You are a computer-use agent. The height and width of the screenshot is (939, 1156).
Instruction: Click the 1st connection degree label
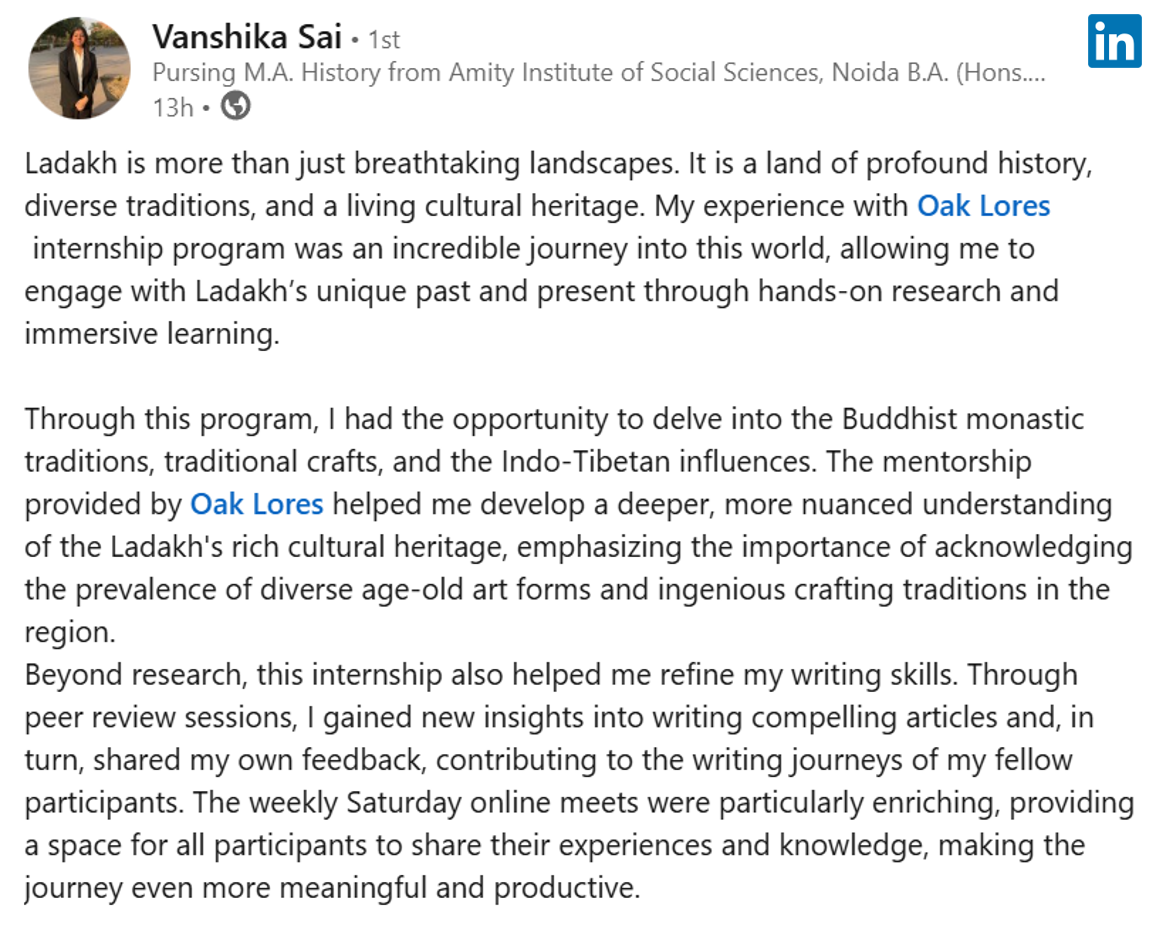coord(384,40)
